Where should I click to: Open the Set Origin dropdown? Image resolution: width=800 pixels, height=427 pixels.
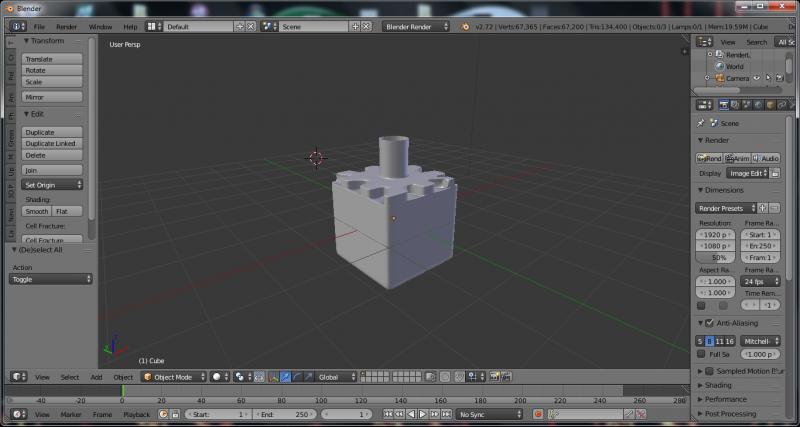[52, 185]
